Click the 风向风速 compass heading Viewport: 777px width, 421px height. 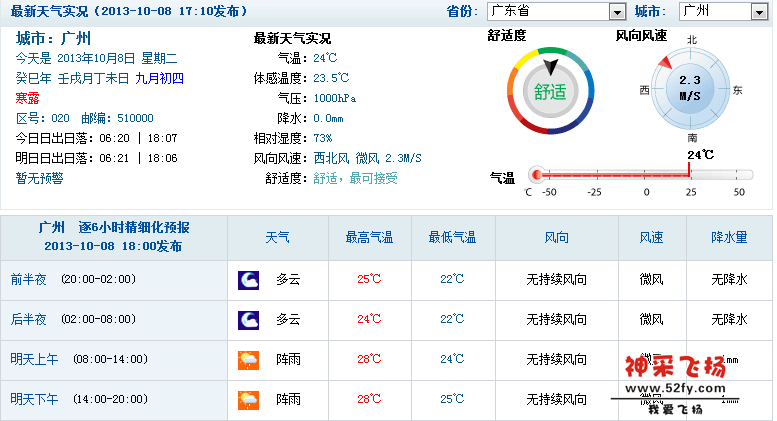641,36
